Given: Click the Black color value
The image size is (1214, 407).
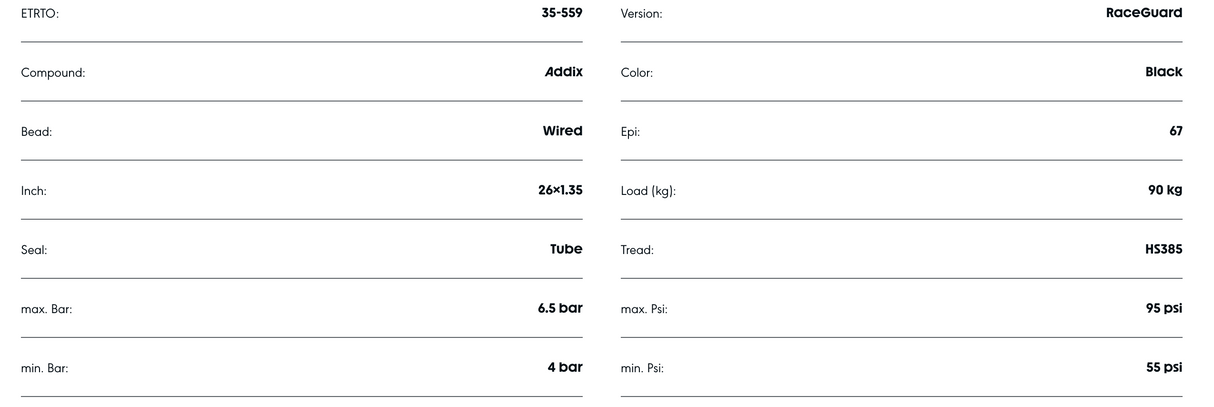Looking at the screenshot, I should click(1164, 72).
